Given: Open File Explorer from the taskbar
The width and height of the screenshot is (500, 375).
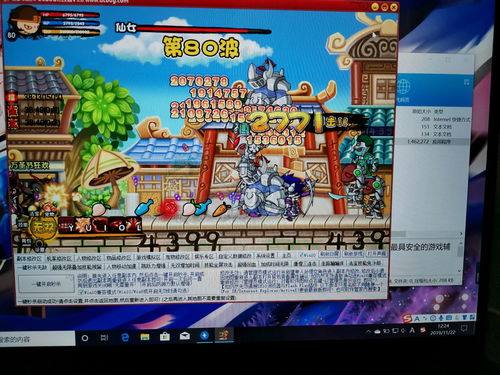Looking at the screenshot, I should 145,337.
